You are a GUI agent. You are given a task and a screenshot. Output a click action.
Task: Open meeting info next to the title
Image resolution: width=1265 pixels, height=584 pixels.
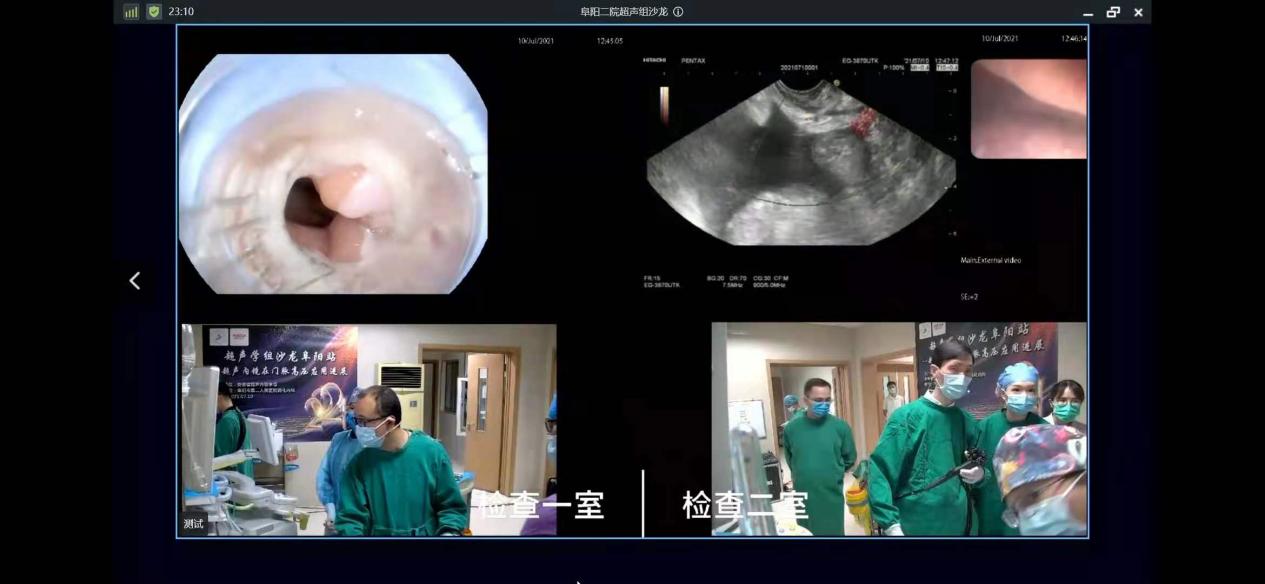click(678, 12)
